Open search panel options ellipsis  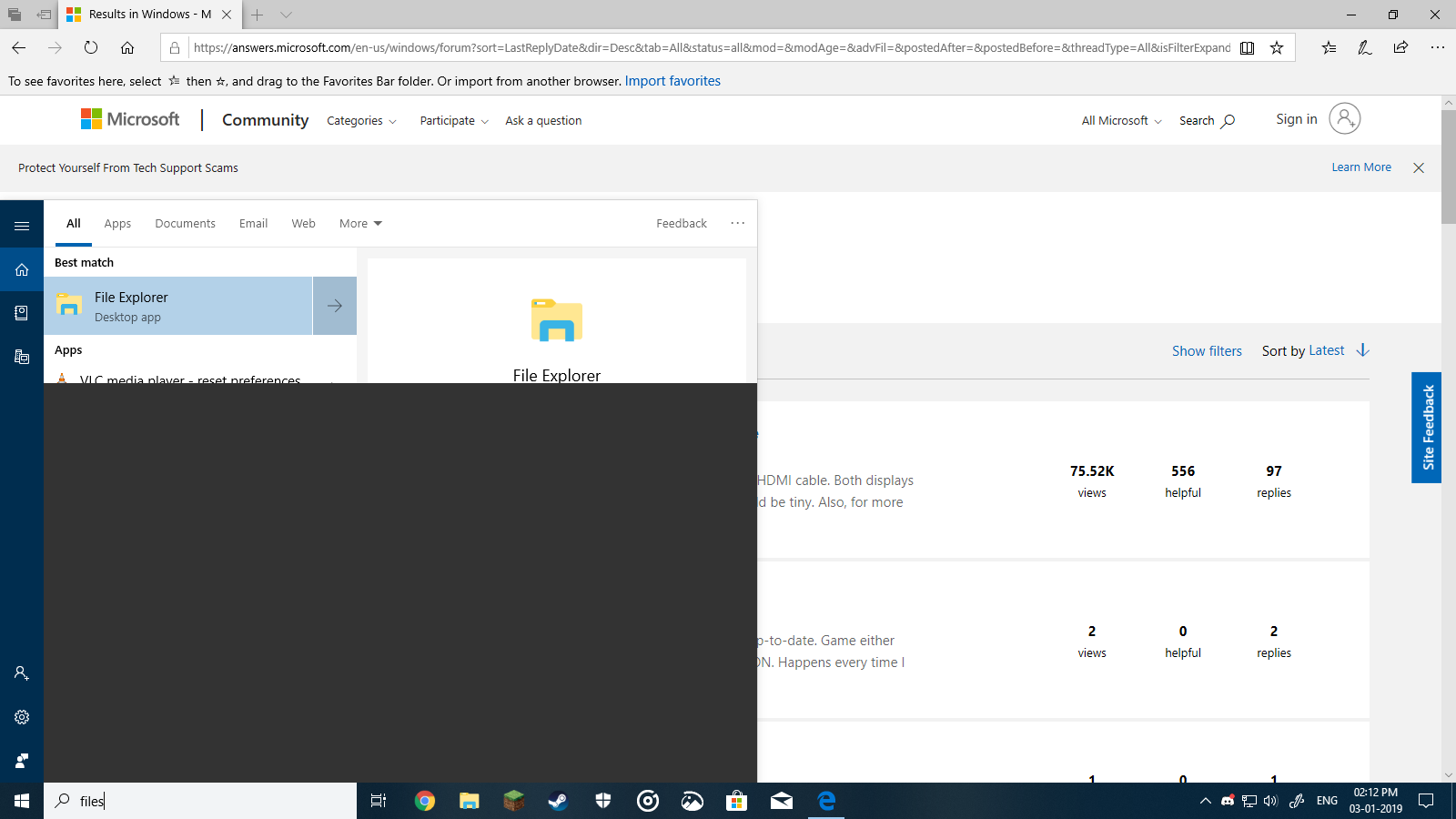pyautogui.click(x=737, y=223)
